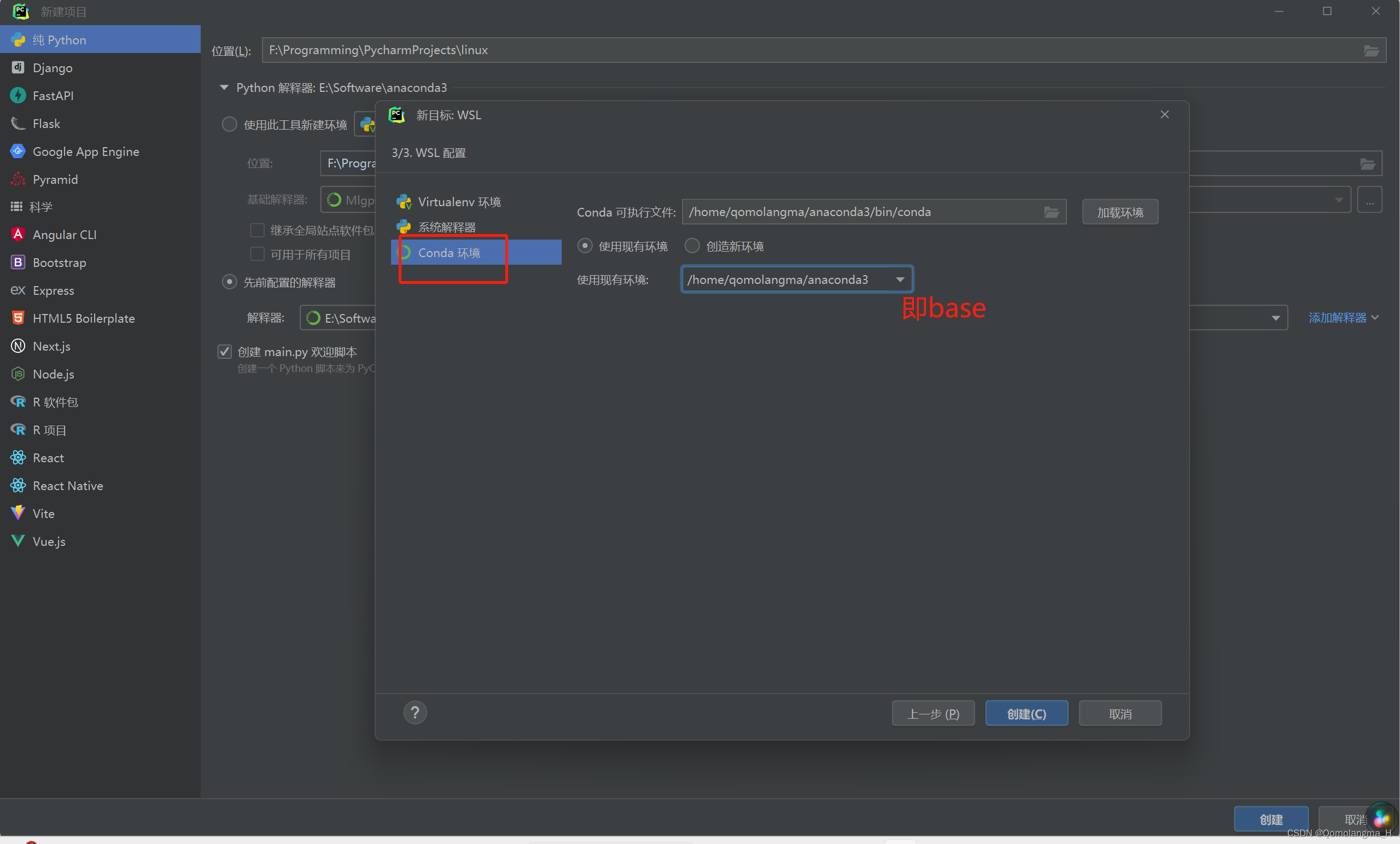Select 系统解释器 in the list
The height and width of the screenshot is (844, 1400).
[476, 228]
